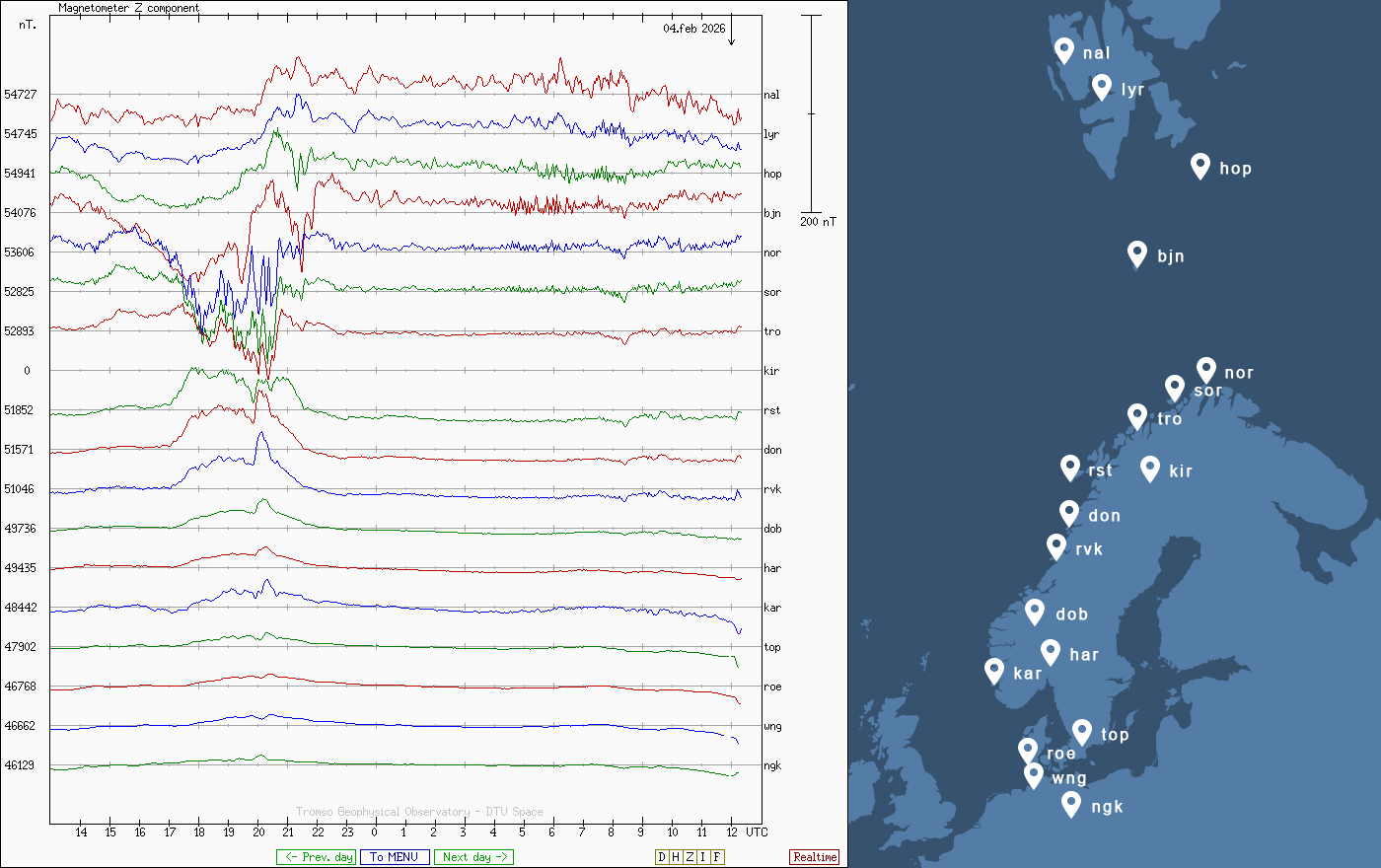1381x868 pixels.
Task: Open the kir station pin
Action: 1149,469
